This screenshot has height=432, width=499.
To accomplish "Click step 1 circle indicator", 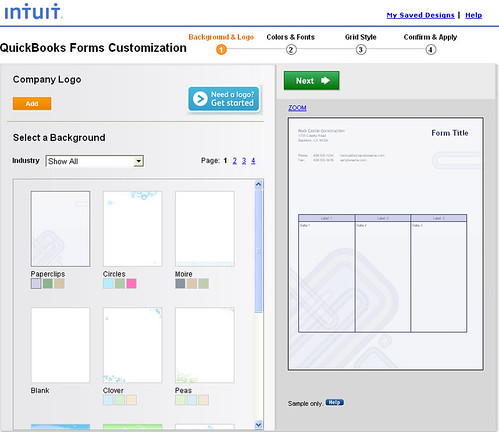I will coord(221,50).
